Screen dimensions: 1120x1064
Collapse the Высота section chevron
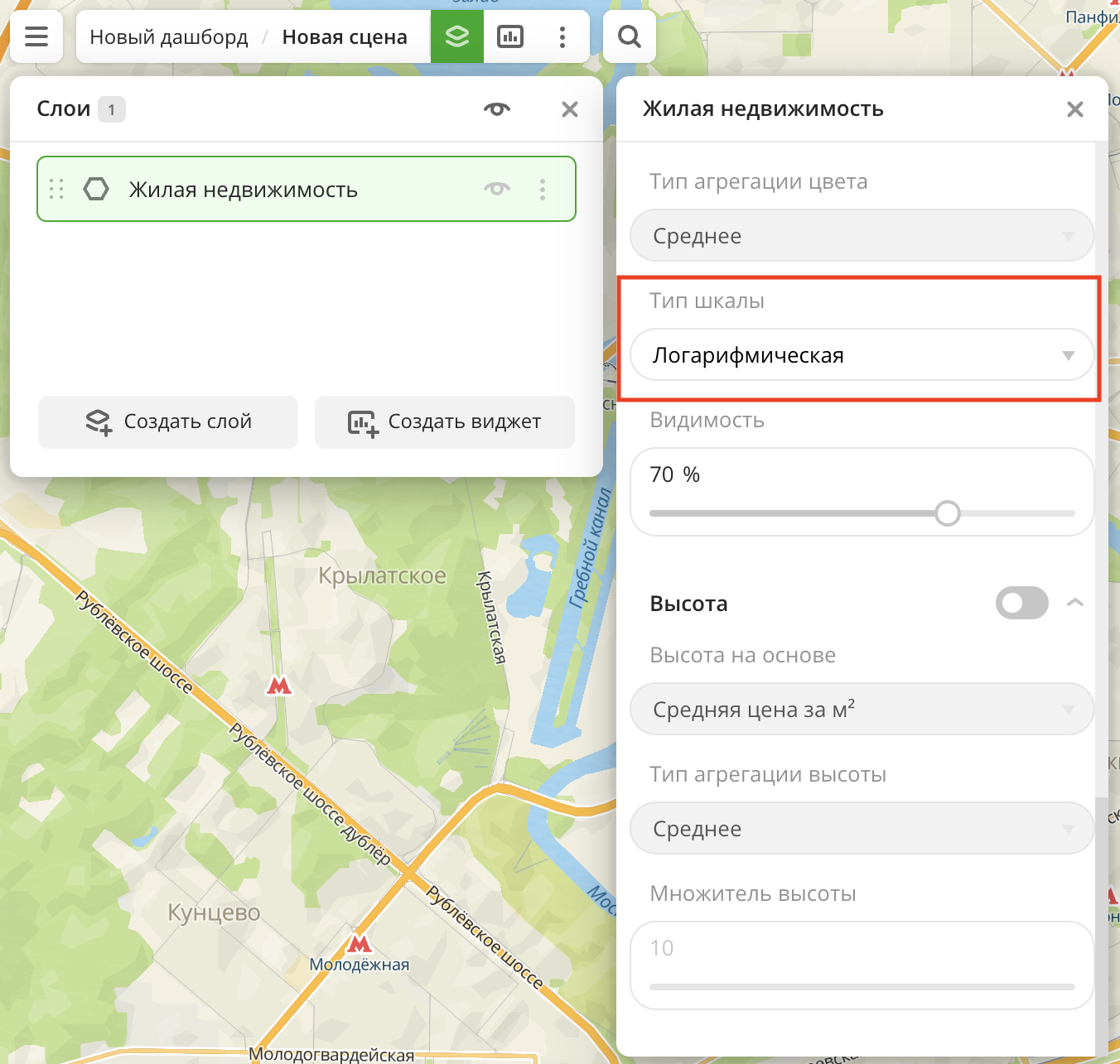(x=1075, y=603)
